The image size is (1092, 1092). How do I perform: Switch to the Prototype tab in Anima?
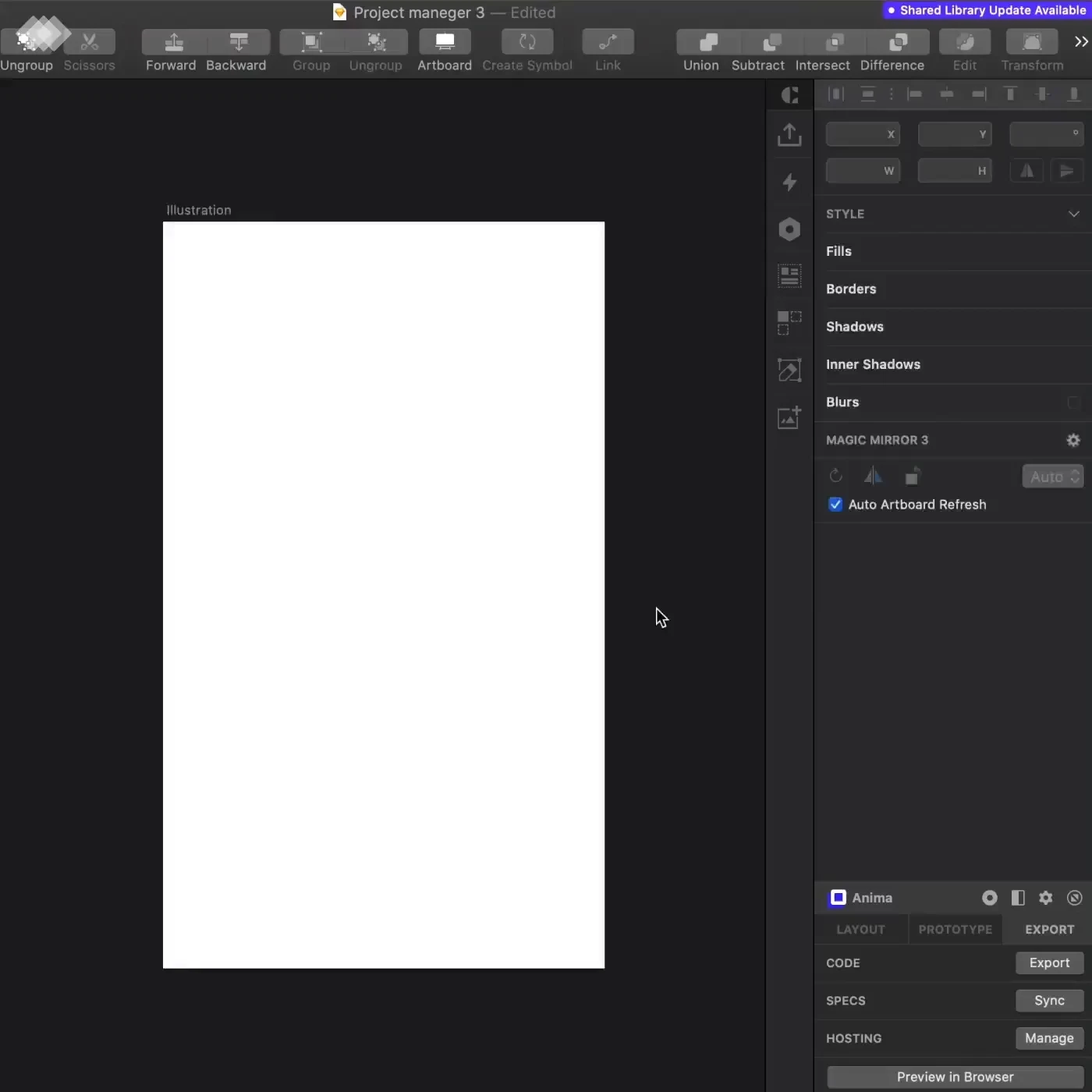click(x=955, y=930)
